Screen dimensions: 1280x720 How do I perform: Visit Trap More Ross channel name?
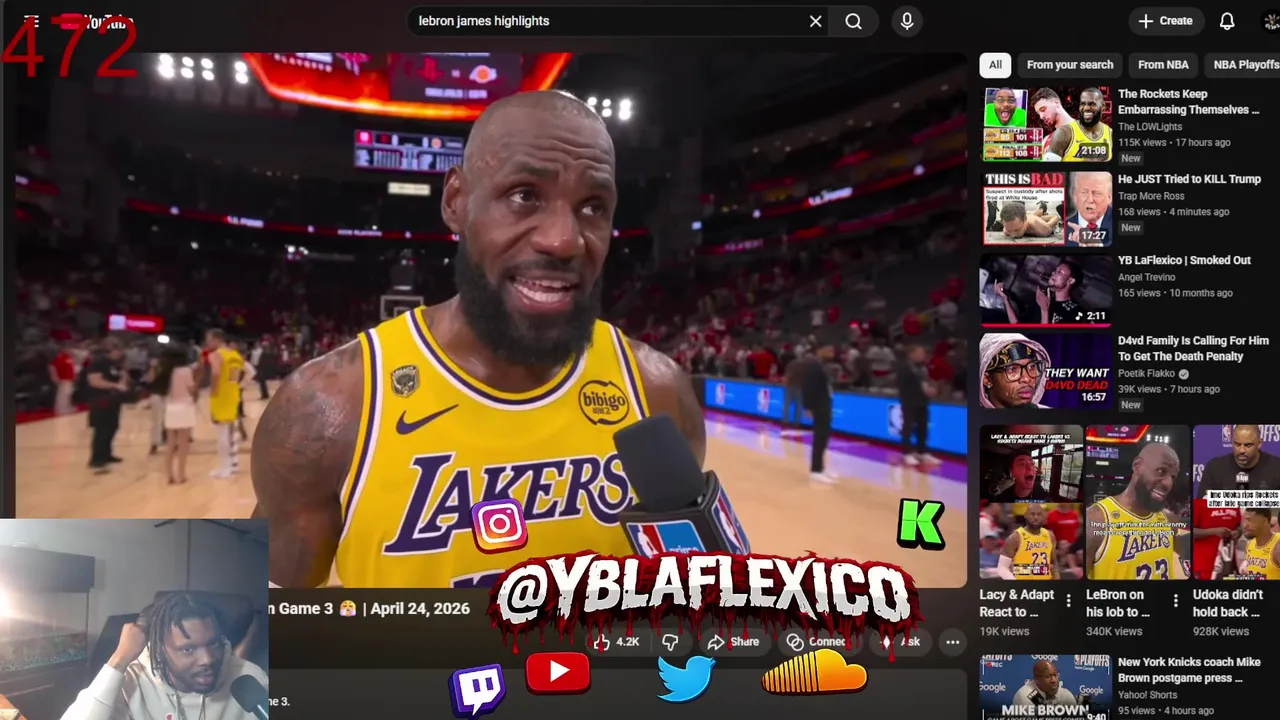tap(1151, 196)
